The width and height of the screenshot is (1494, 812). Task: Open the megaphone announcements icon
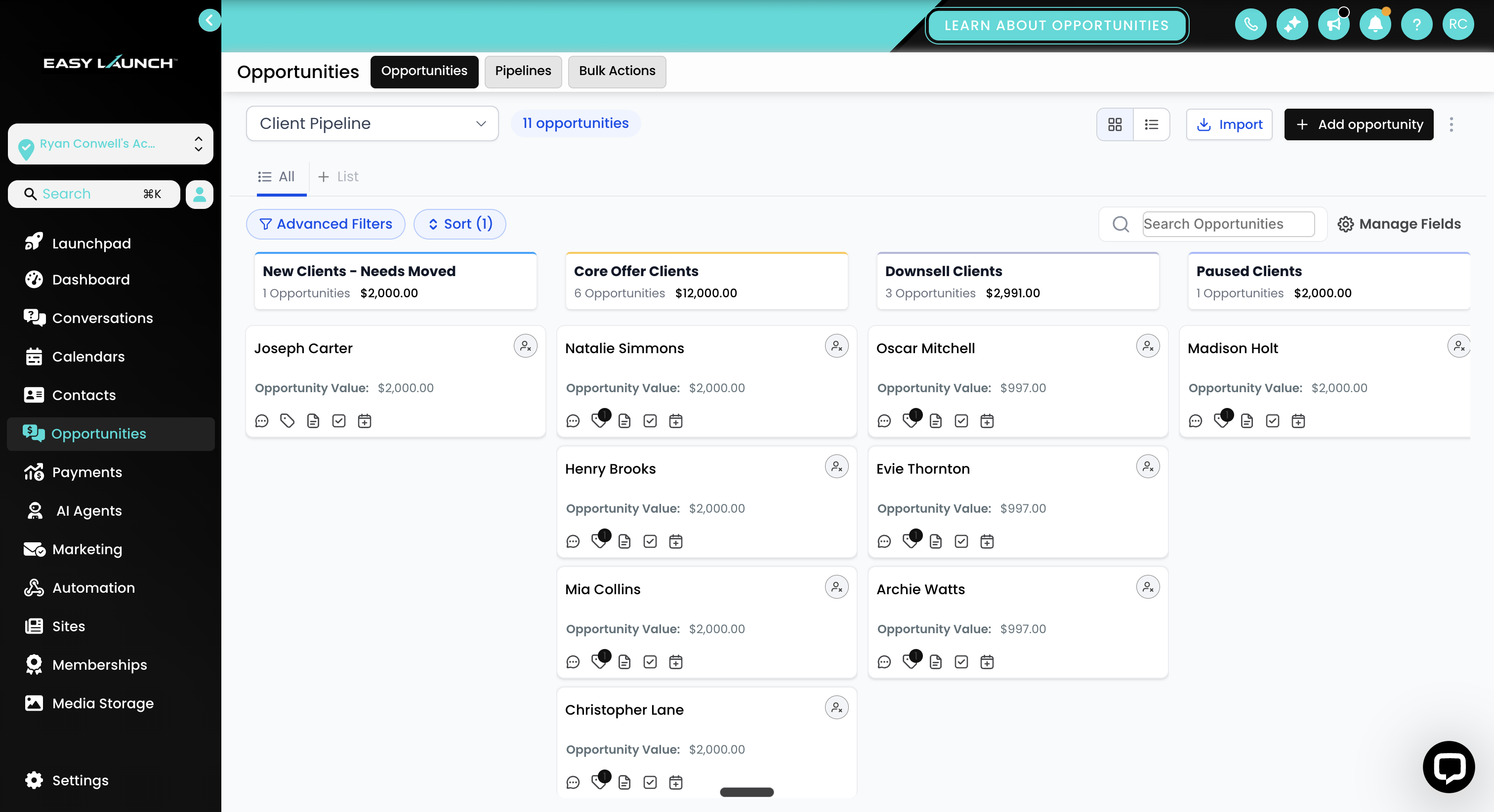1333,24
